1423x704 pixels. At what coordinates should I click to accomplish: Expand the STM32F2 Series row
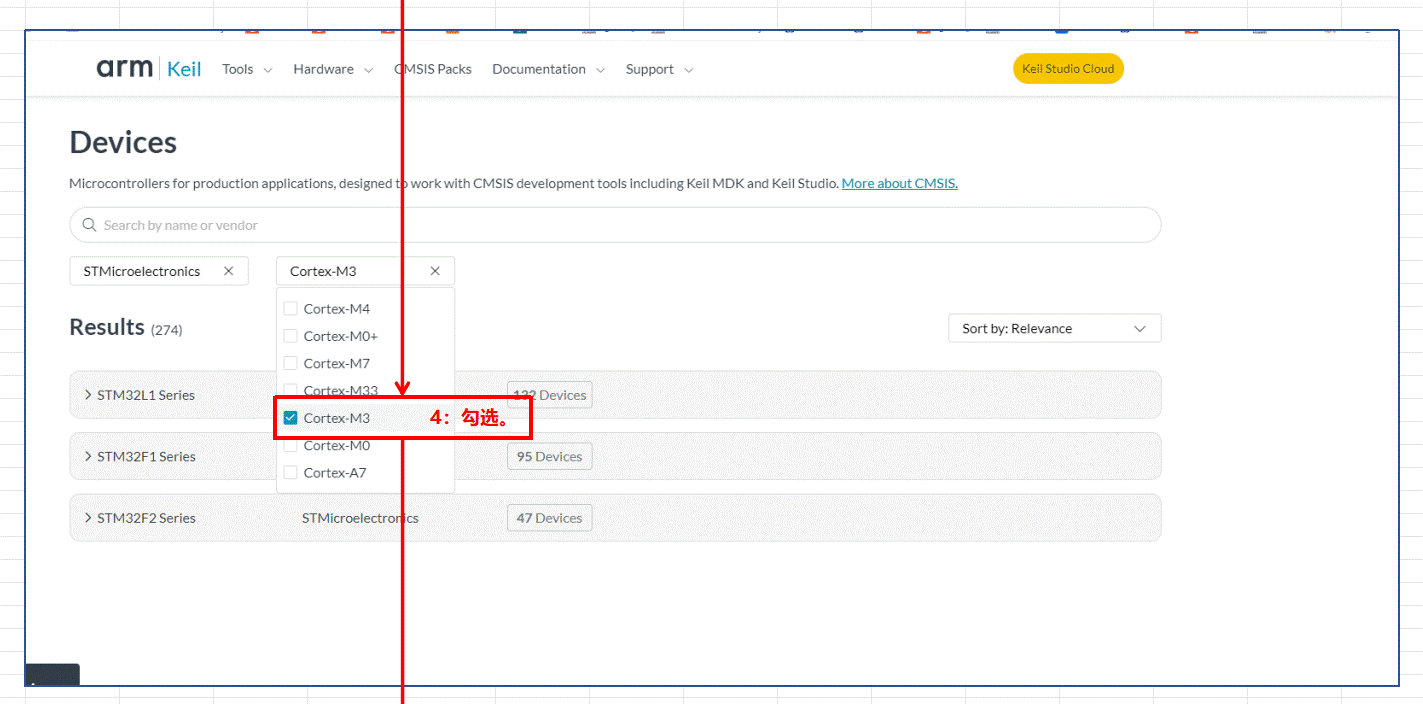click(615, 518)
